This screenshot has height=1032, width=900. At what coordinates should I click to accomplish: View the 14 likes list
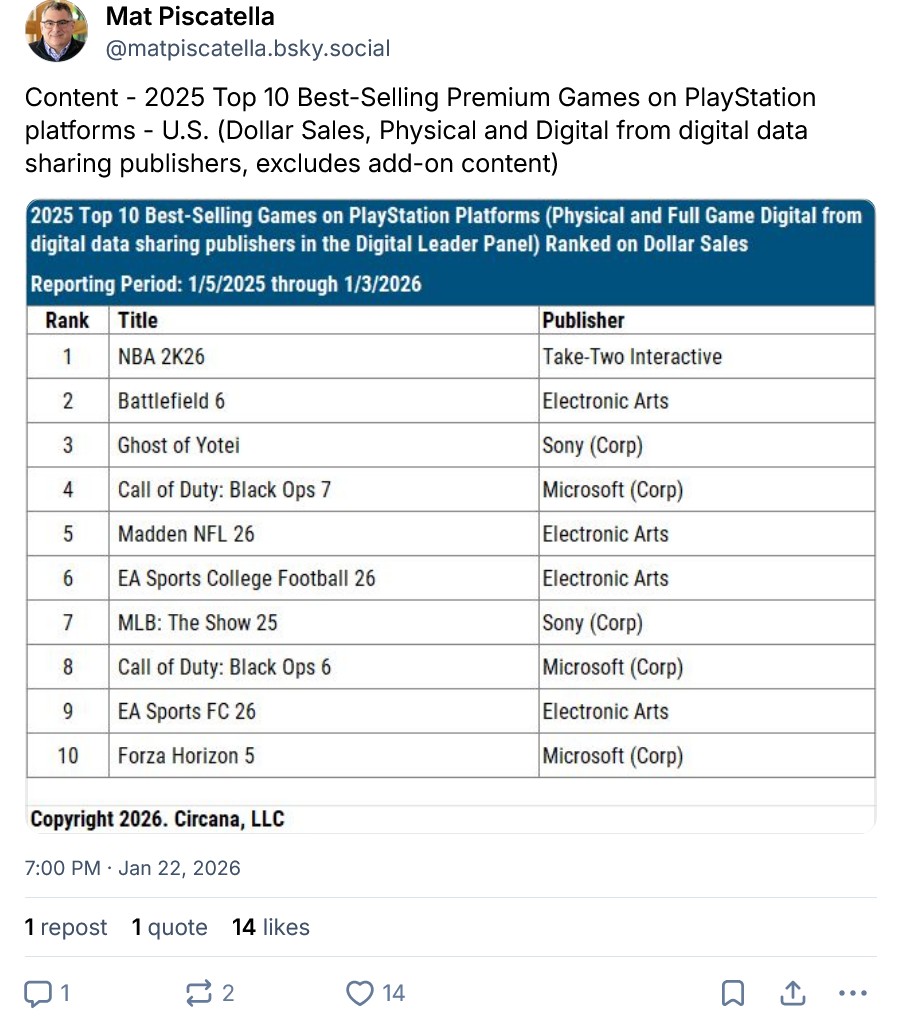pos(270,927)
